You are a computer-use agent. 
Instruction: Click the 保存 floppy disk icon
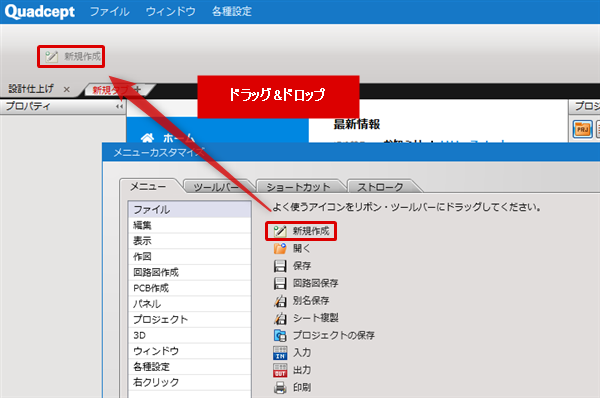[x=280, y=266]
